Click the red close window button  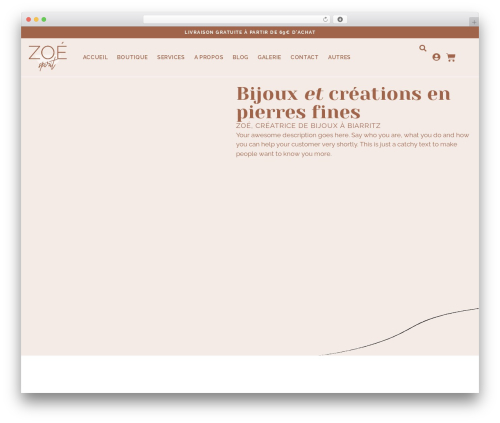(x=29, y=20)
